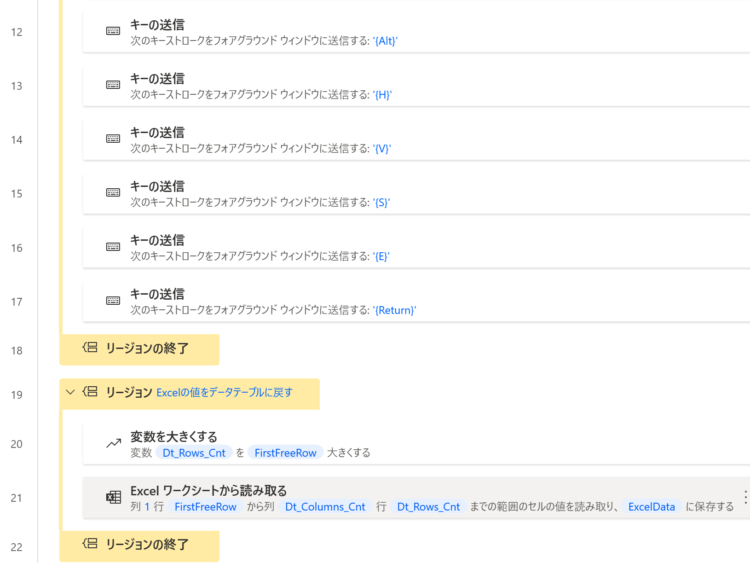The width and height of the screenshot is (750, 563).
Task: Click 'までの範囲のセルの値を読み取り' text
Action: point(544,507)
